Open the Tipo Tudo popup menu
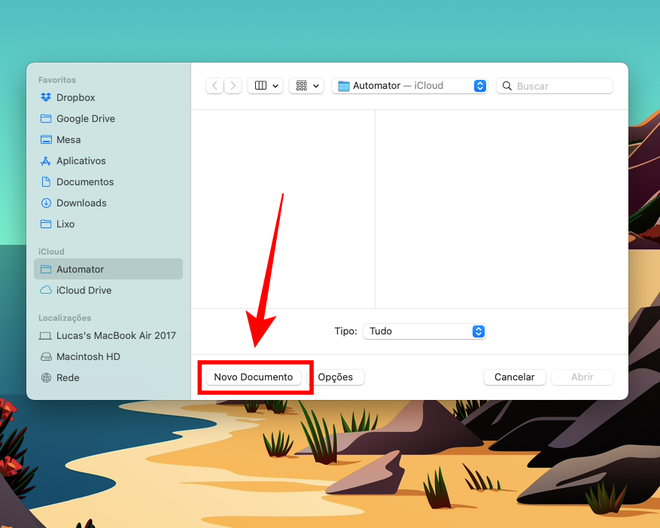The height and width of the screenshot is (528, 660). click(x=424, y=331)
